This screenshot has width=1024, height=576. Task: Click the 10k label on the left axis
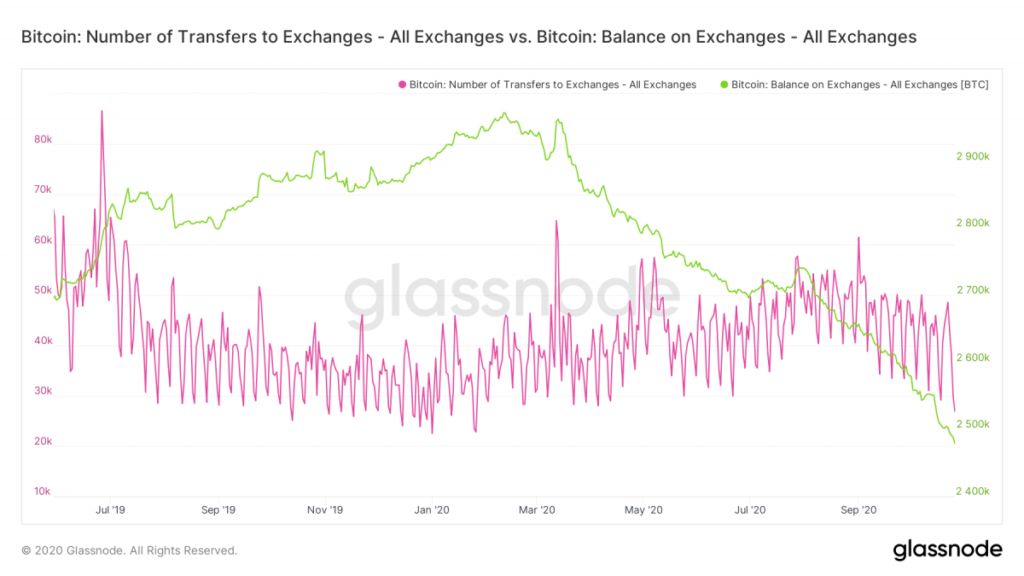(x=42, y=492)
